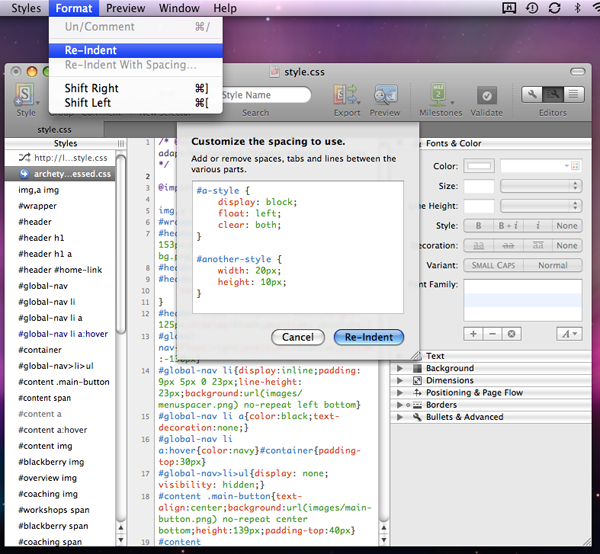Select the combined inspector editor view
Screen dimensions: 600x554
[x=553, y=95]
